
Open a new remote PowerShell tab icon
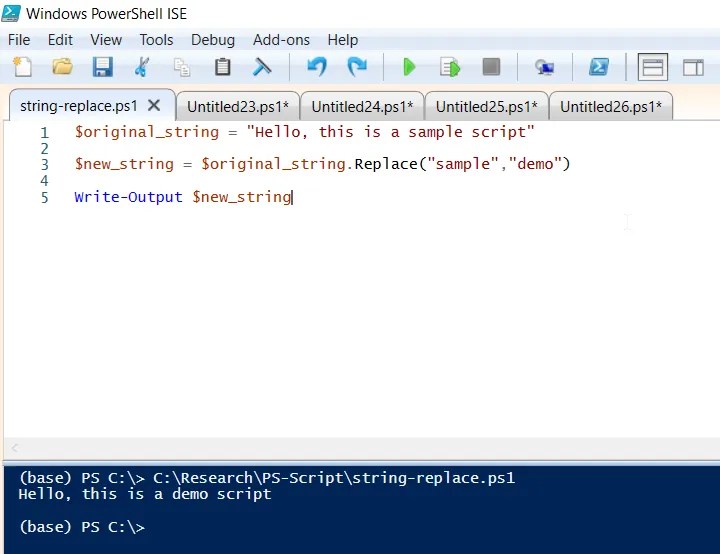point(545,68)
